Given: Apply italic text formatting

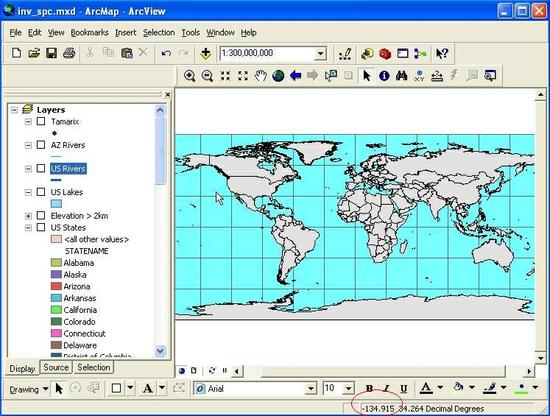Looking at the screenshot, I should tap(387, 389).
